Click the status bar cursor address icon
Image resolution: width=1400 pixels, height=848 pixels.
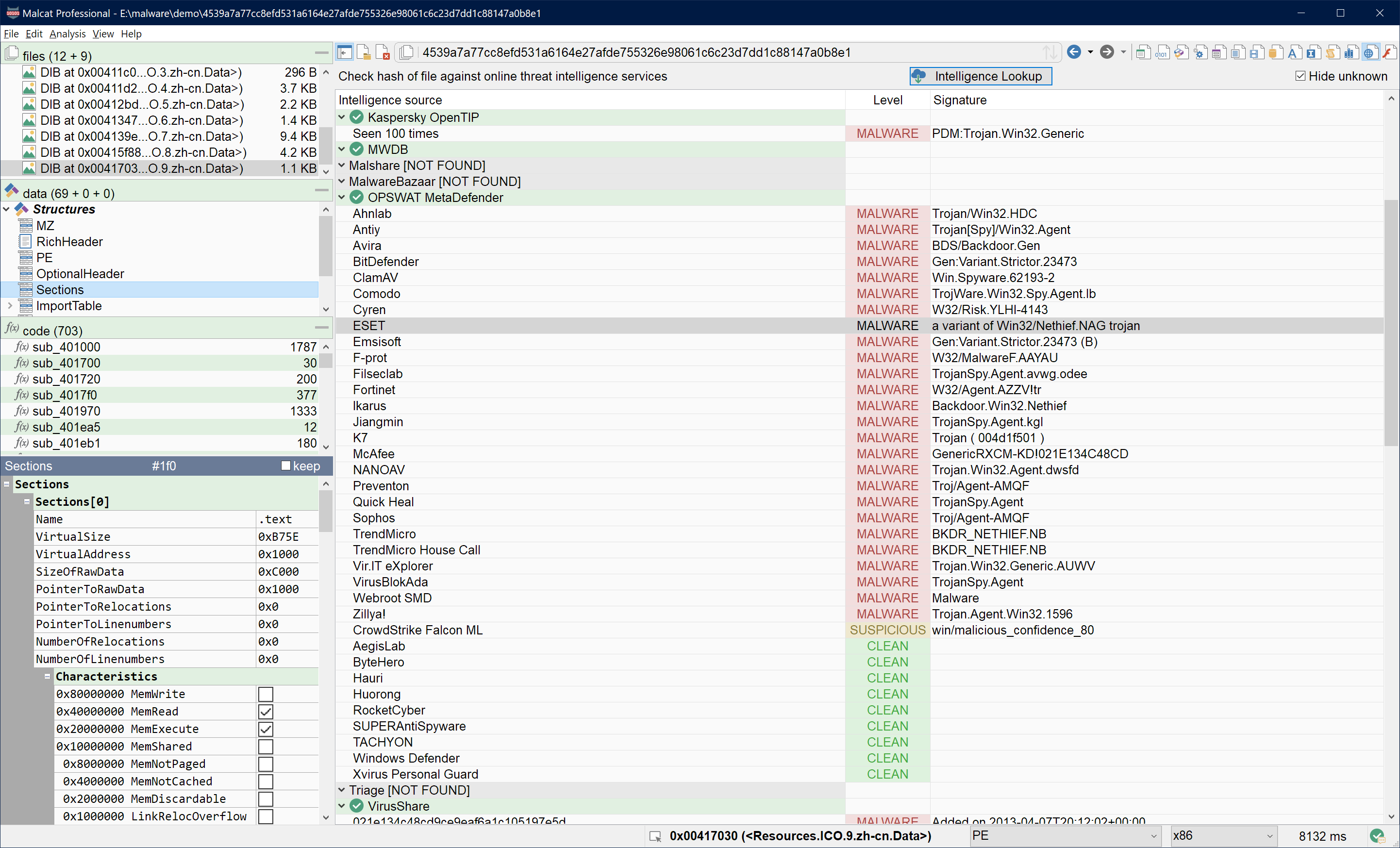click(x=655, y=836)
